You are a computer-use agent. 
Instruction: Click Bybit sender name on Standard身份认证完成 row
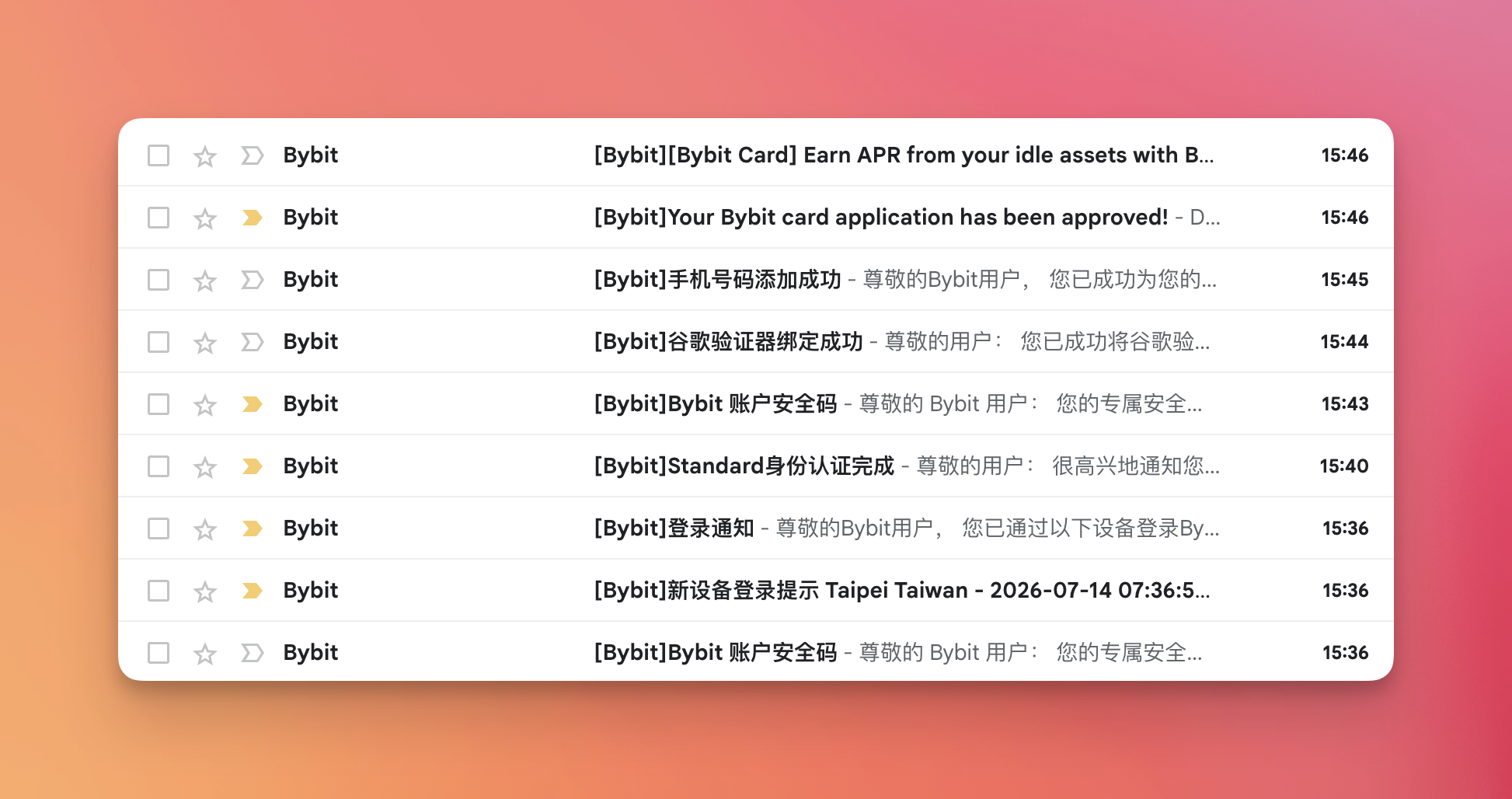pos(311,466)
